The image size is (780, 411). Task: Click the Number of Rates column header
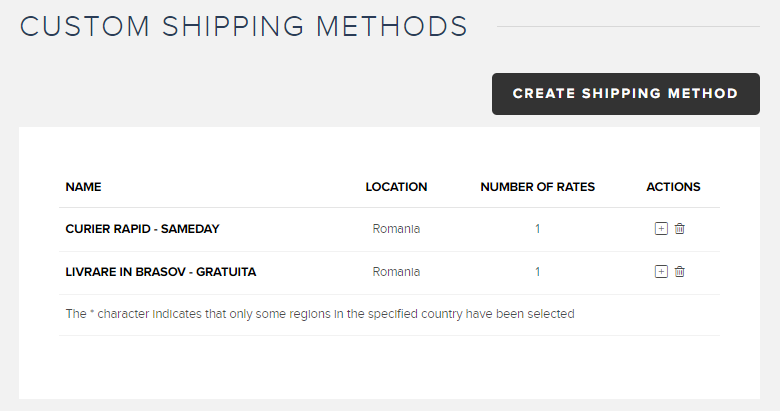coord(537,187)
